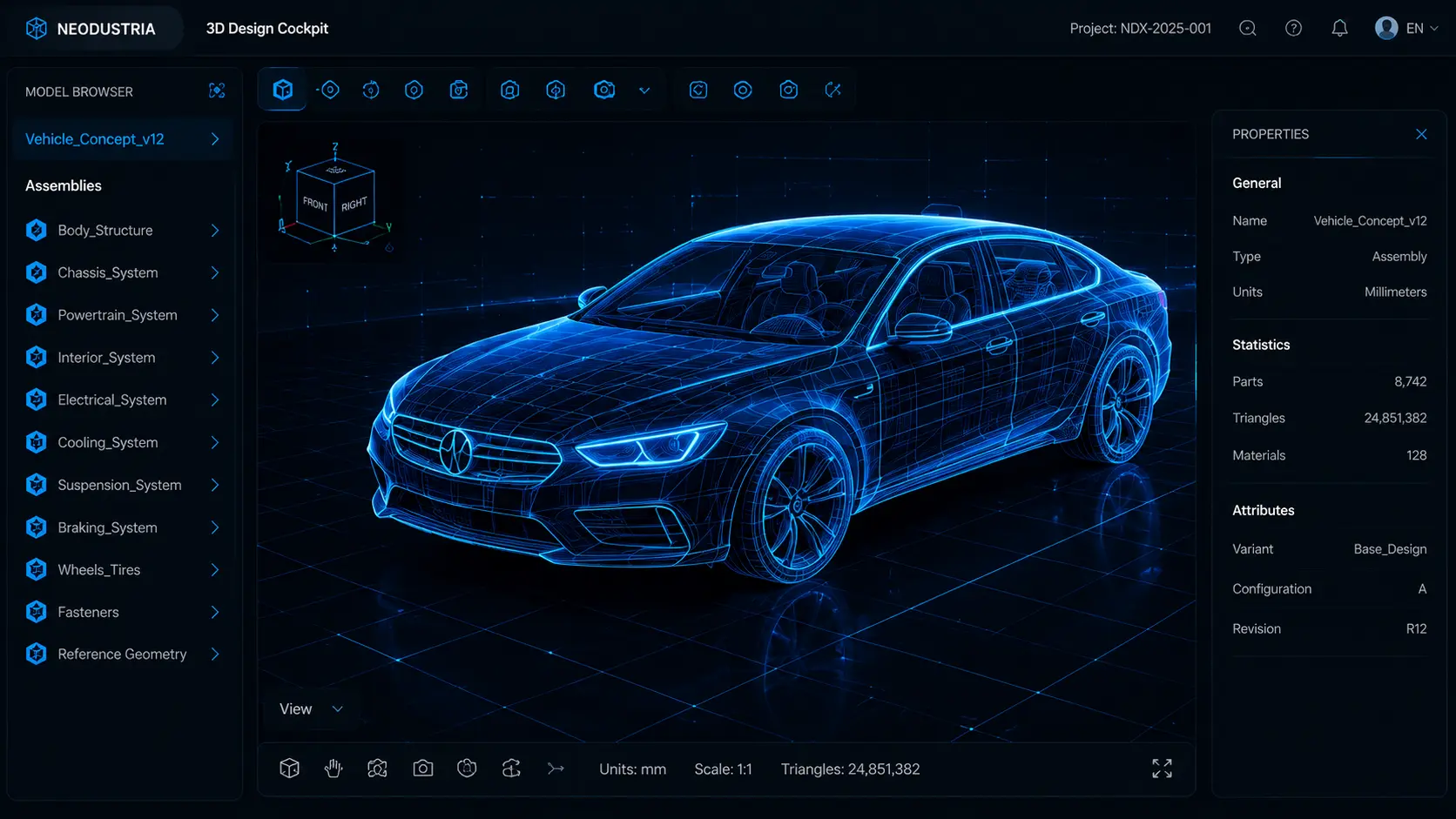Close the PROPERTIES panel
Image resolution: width=1456 pixels, height=819 pixels.
point(1421,134)
